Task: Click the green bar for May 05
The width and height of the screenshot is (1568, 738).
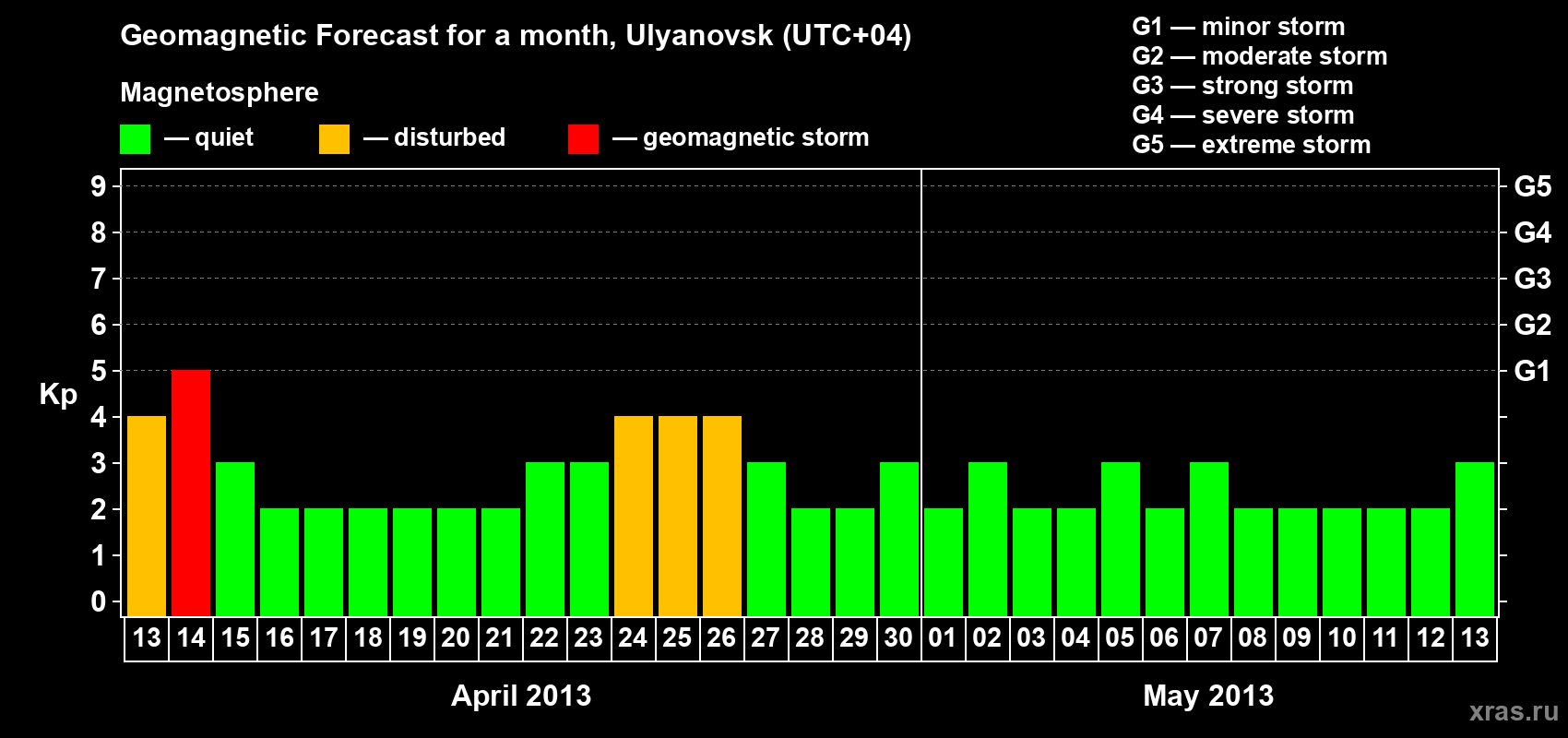Action: click(x=1121, y=540)
